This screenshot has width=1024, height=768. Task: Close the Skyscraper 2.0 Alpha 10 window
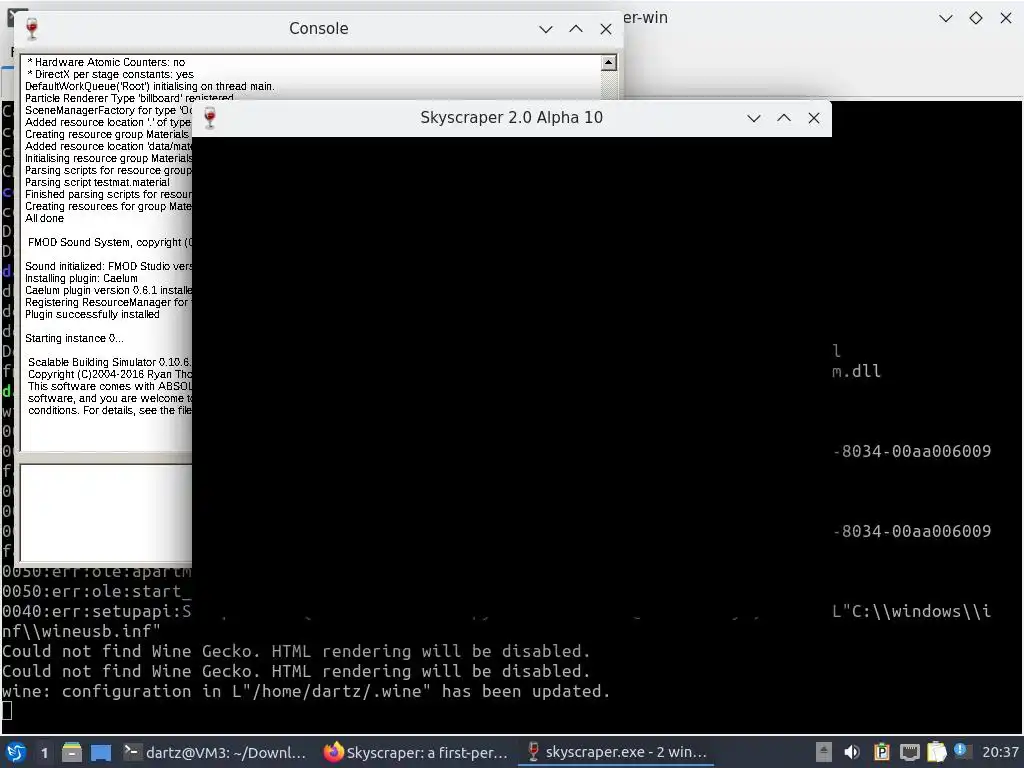pyautogui.click(x=814, y=118)
